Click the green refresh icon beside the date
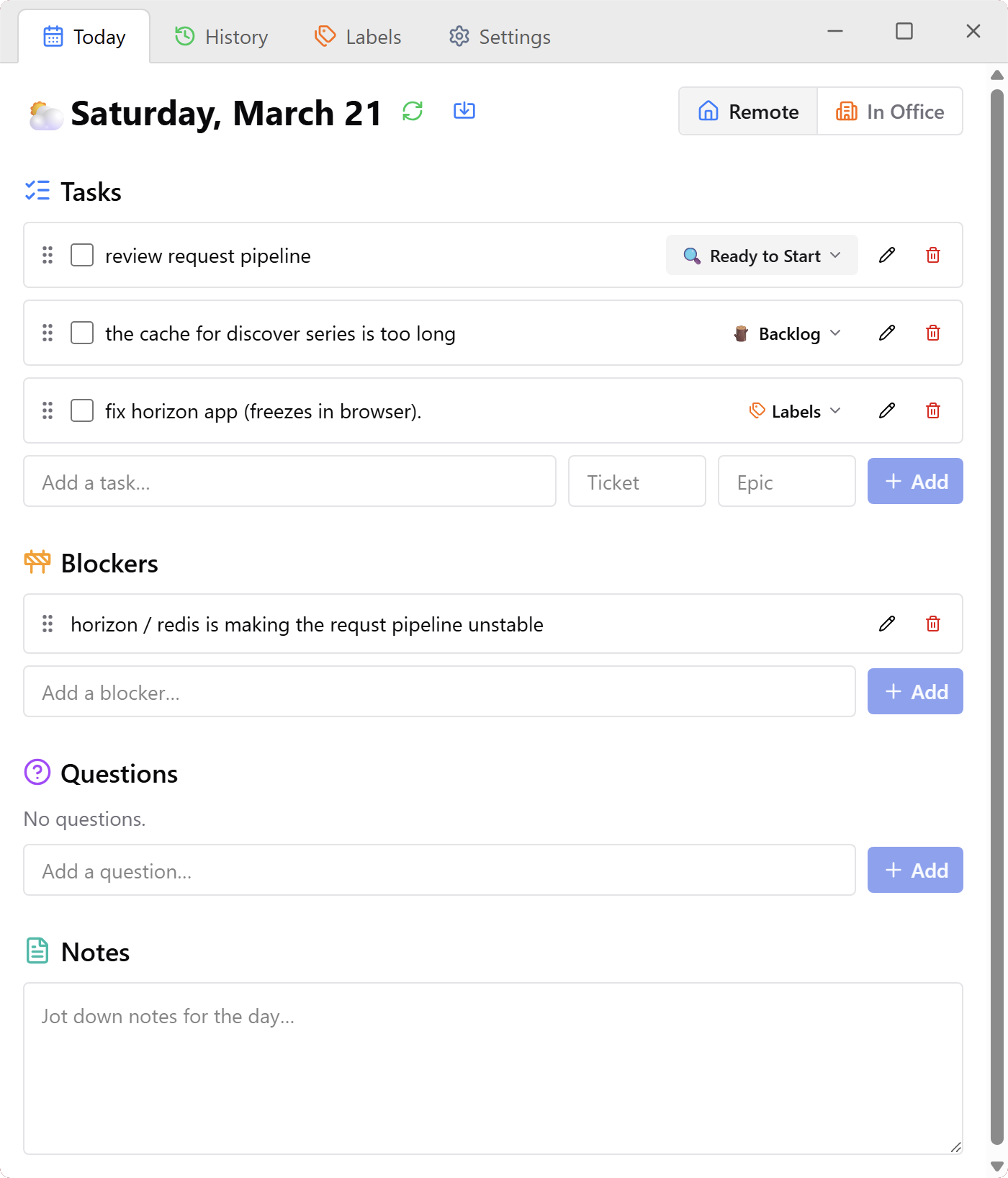 (x=413, y=111)
